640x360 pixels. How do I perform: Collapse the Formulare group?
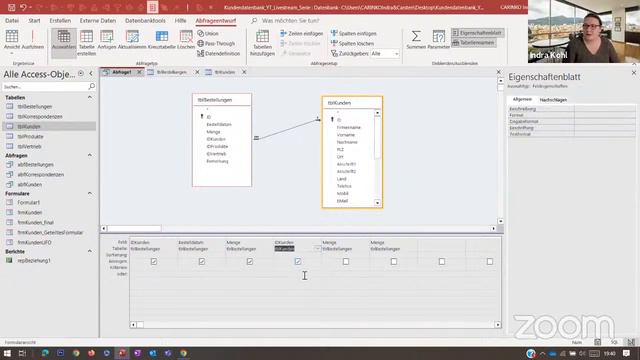click(90, 193)
